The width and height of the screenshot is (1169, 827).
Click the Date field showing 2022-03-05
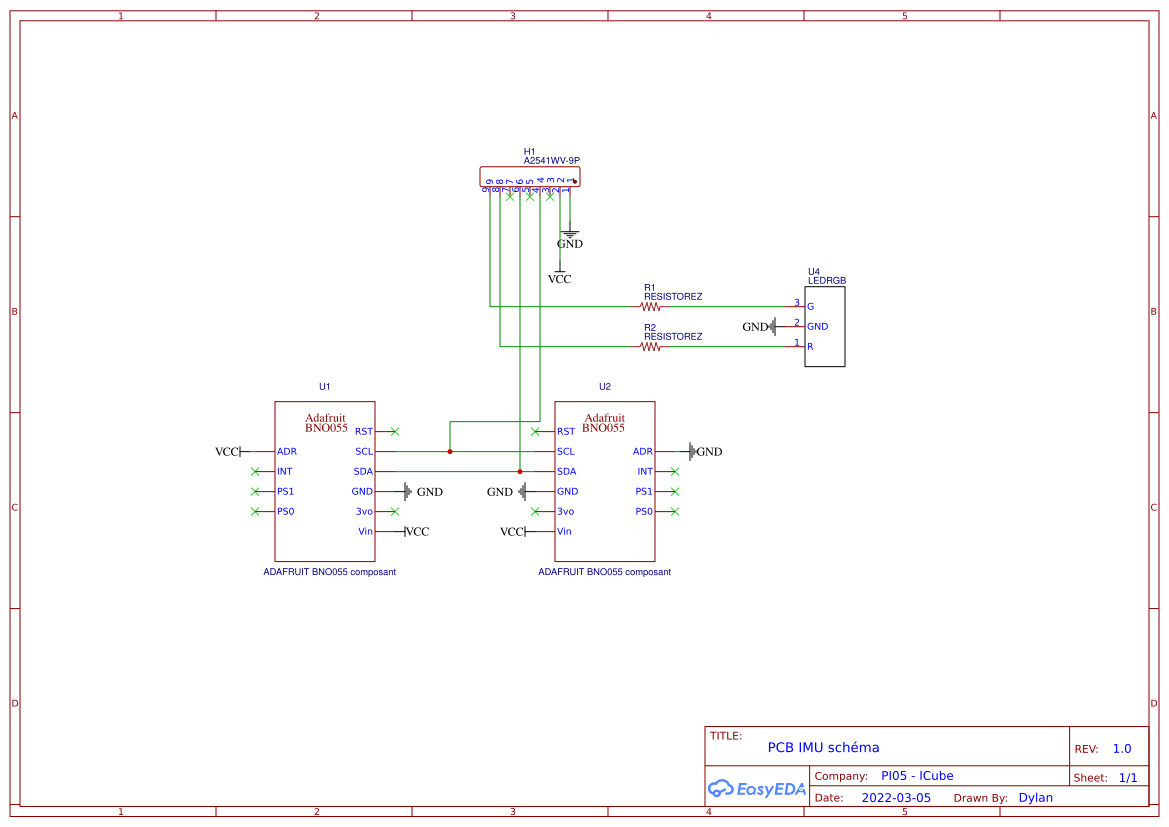pyautogui.click(x=897, y=797)
